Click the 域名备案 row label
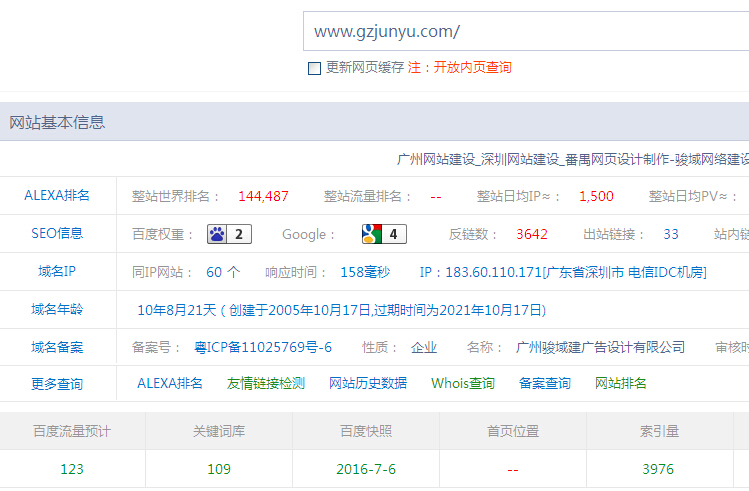The image size is (749, 491). pyautogui.click(x=57, y=347)
